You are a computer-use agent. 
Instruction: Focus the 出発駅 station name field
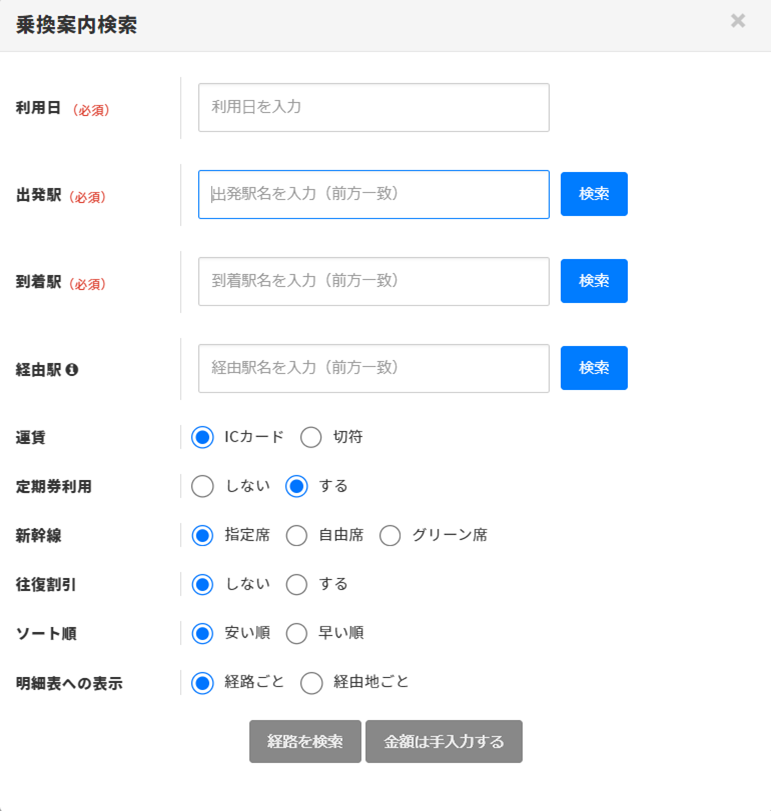pyautogui.click(x=373, y=194)
